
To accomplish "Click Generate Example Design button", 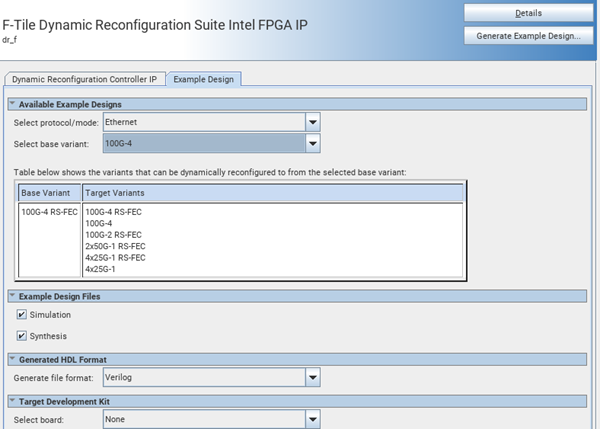I will [x=528, y=36].
